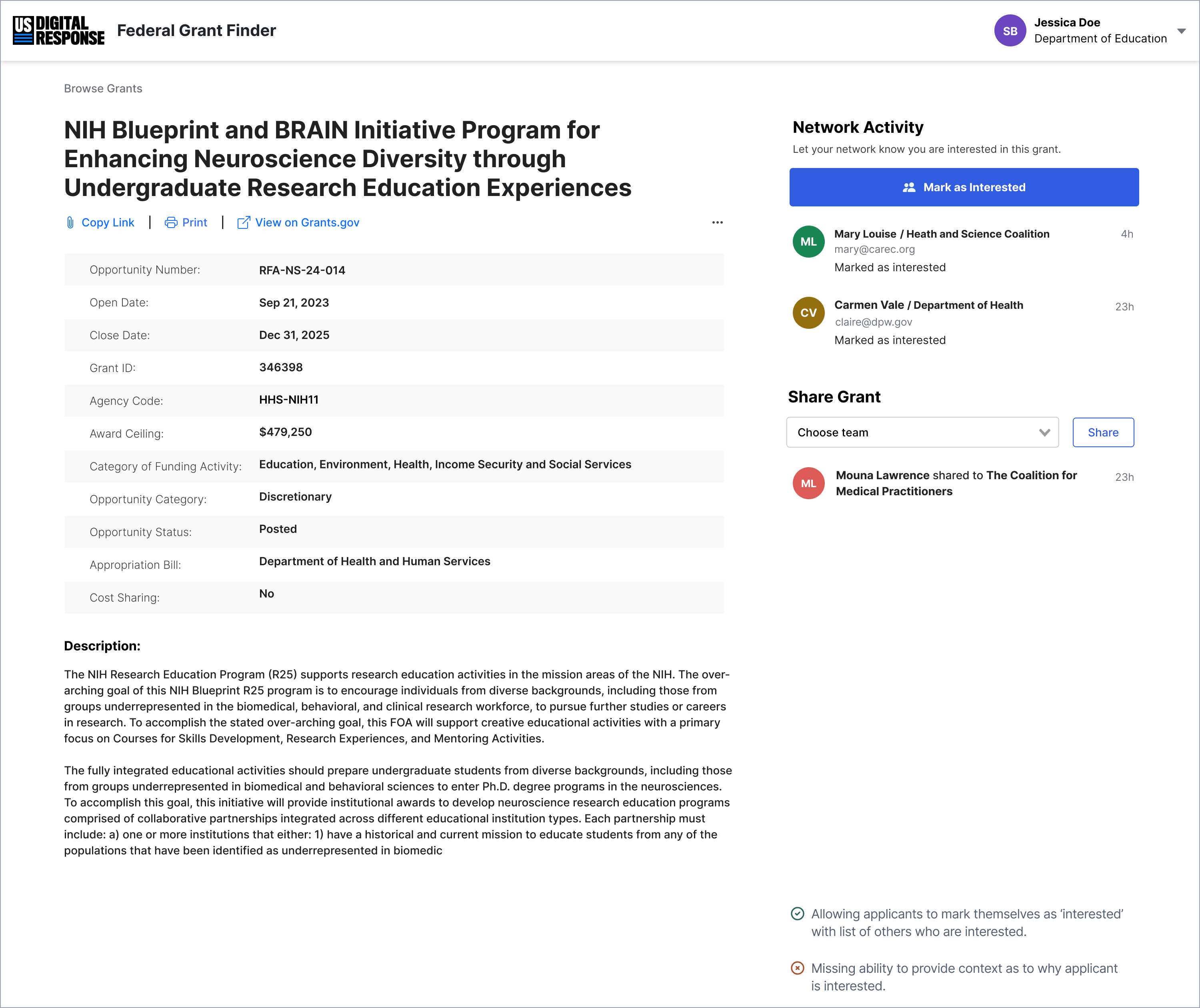Open the three-dot more options menu
This screenshot has height=1008, width=1200.
click(717, 222)
